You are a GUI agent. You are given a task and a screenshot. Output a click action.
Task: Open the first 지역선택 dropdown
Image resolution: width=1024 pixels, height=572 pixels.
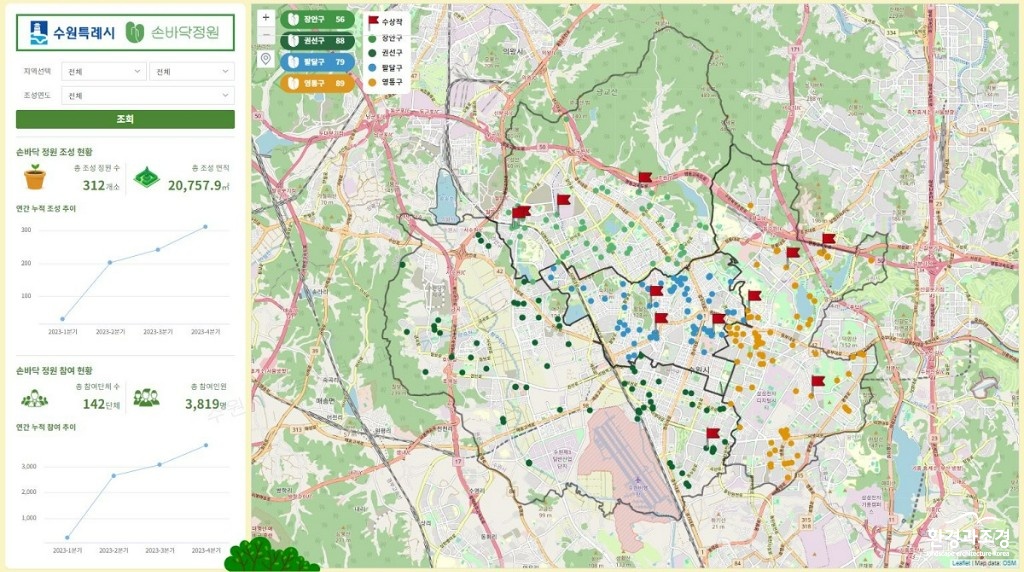click(x=104, y=71)
